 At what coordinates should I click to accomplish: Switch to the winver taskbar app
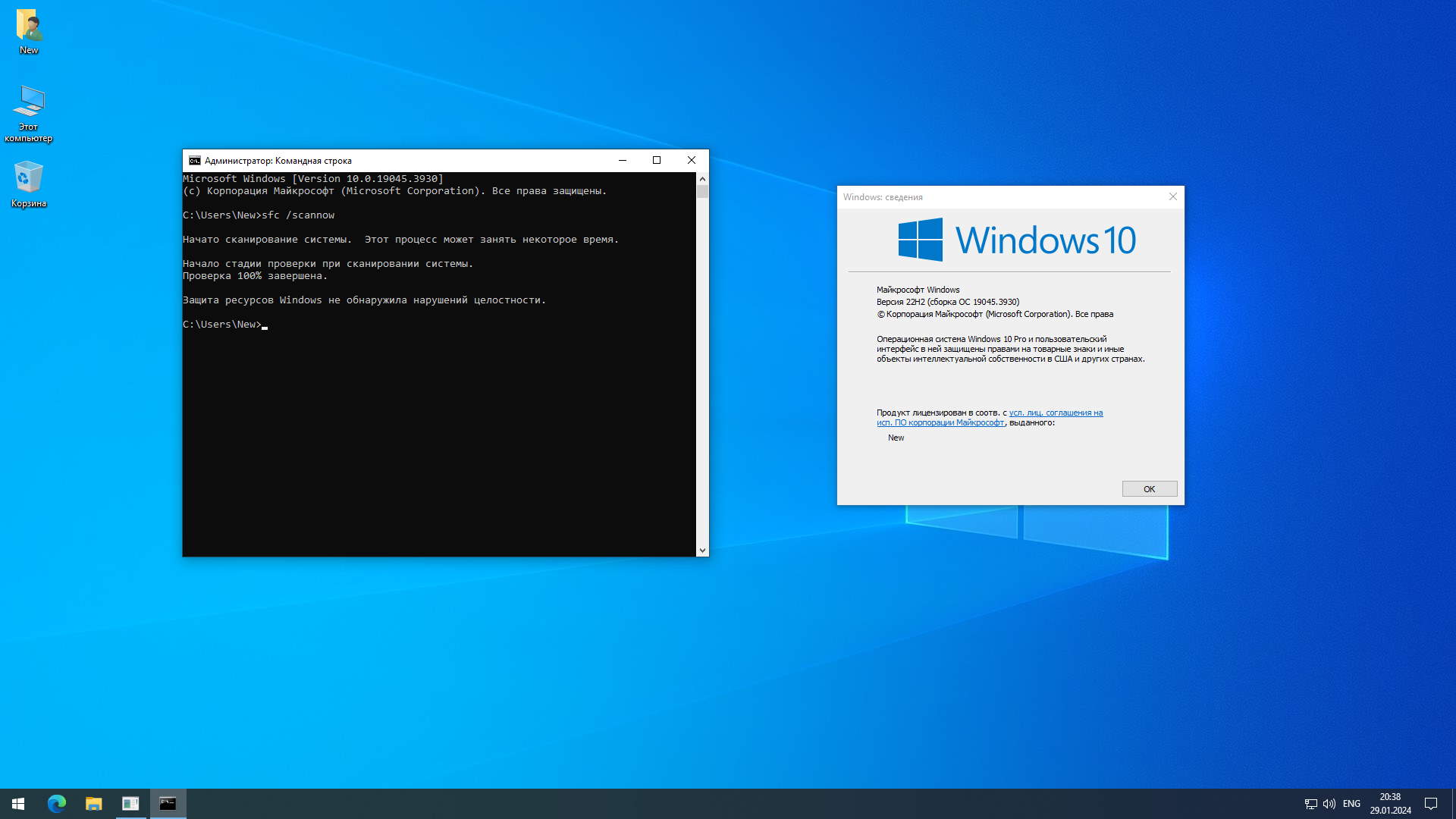(130, 804)
